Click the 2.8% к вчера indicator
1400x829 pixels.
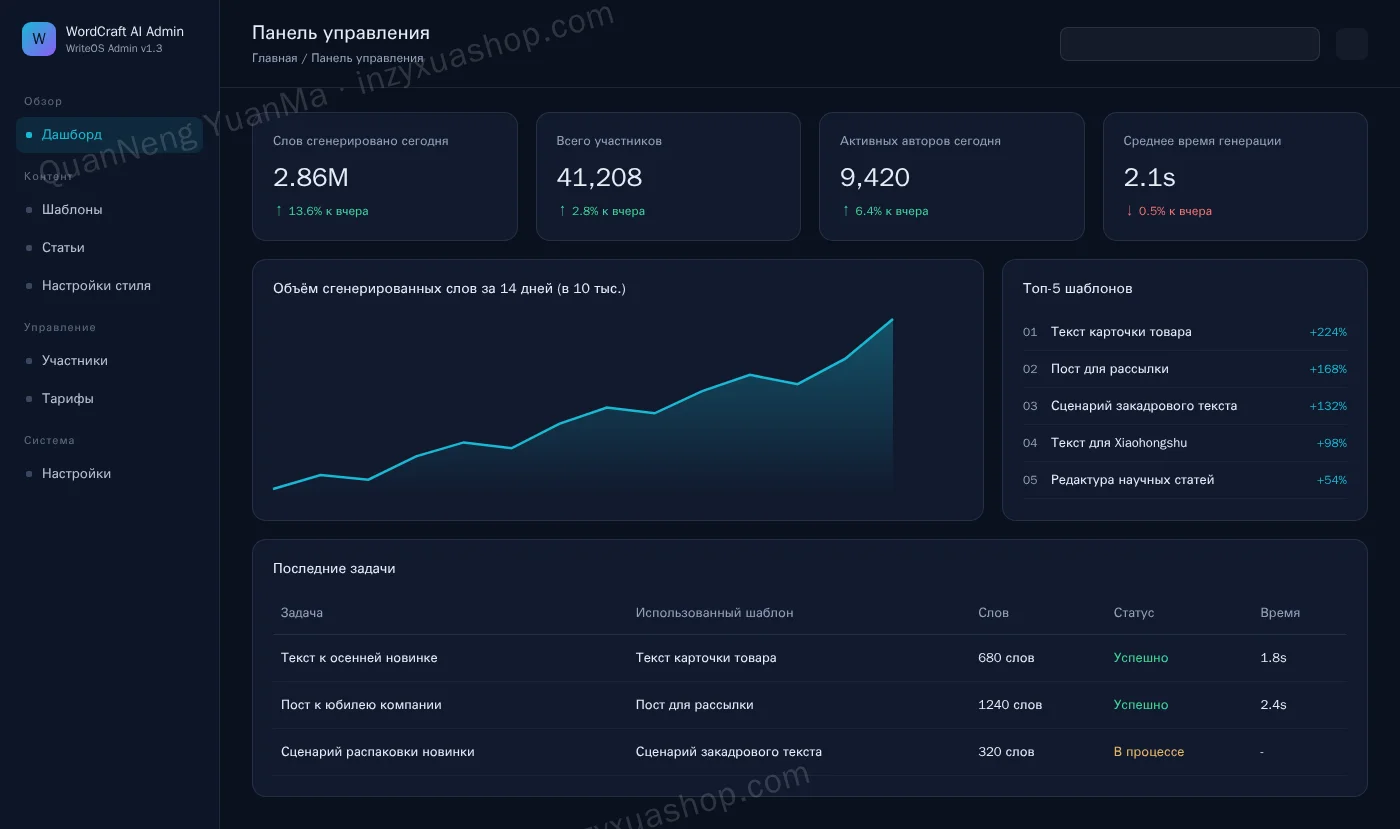point(601,211)
